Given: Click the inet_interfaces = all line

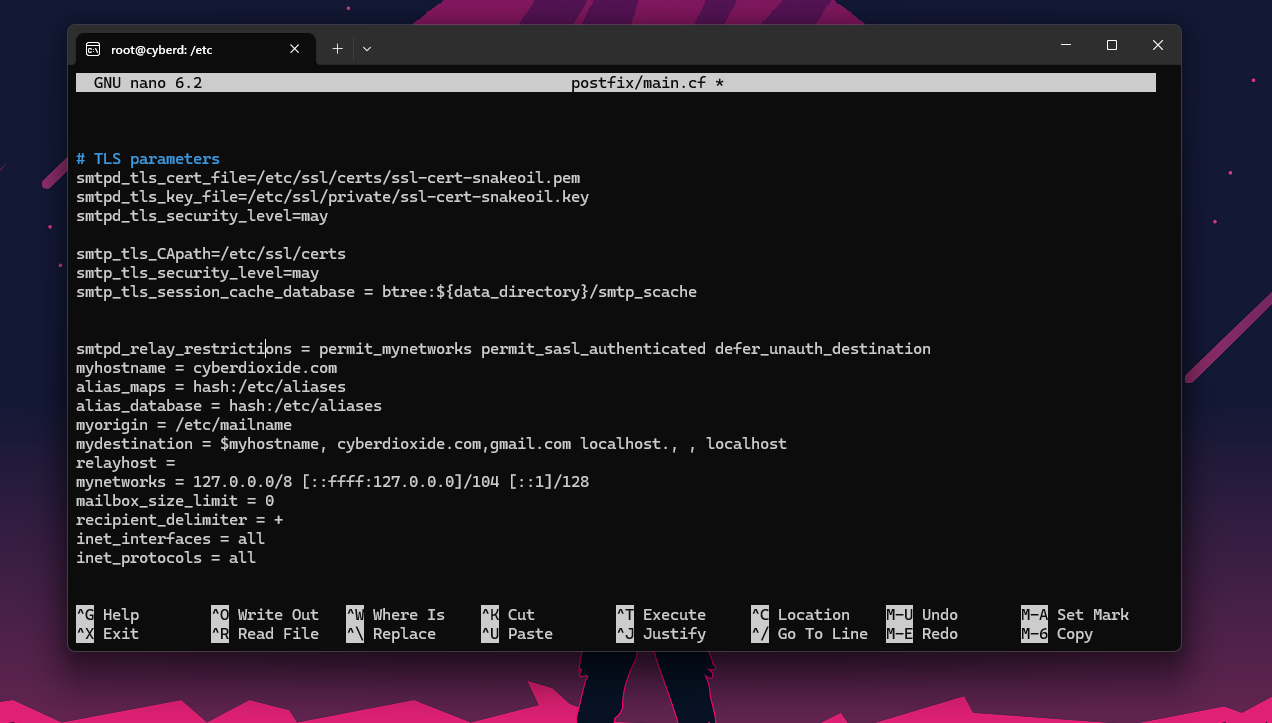Looking at the screenshot, I should [x=170, y=539].
